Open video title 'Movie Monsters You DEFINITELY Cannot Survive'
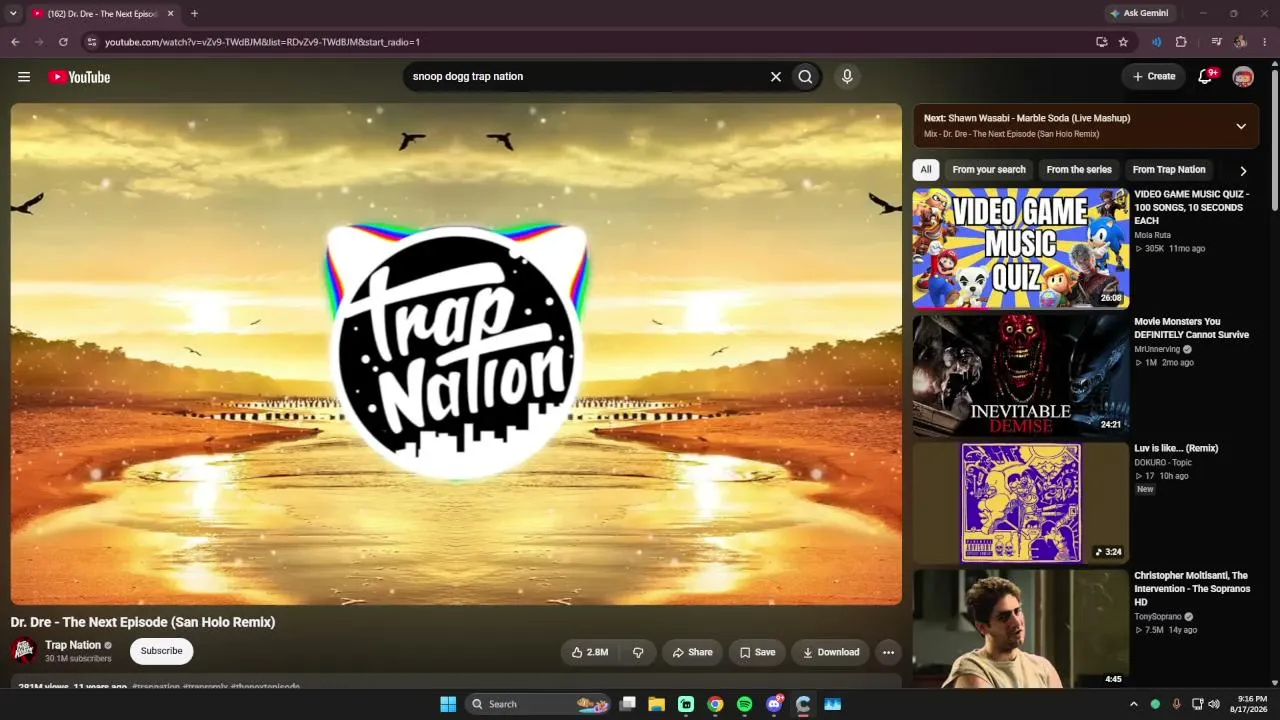The width and height of the screenshot is (1280, 720). tap(1191, 328)
